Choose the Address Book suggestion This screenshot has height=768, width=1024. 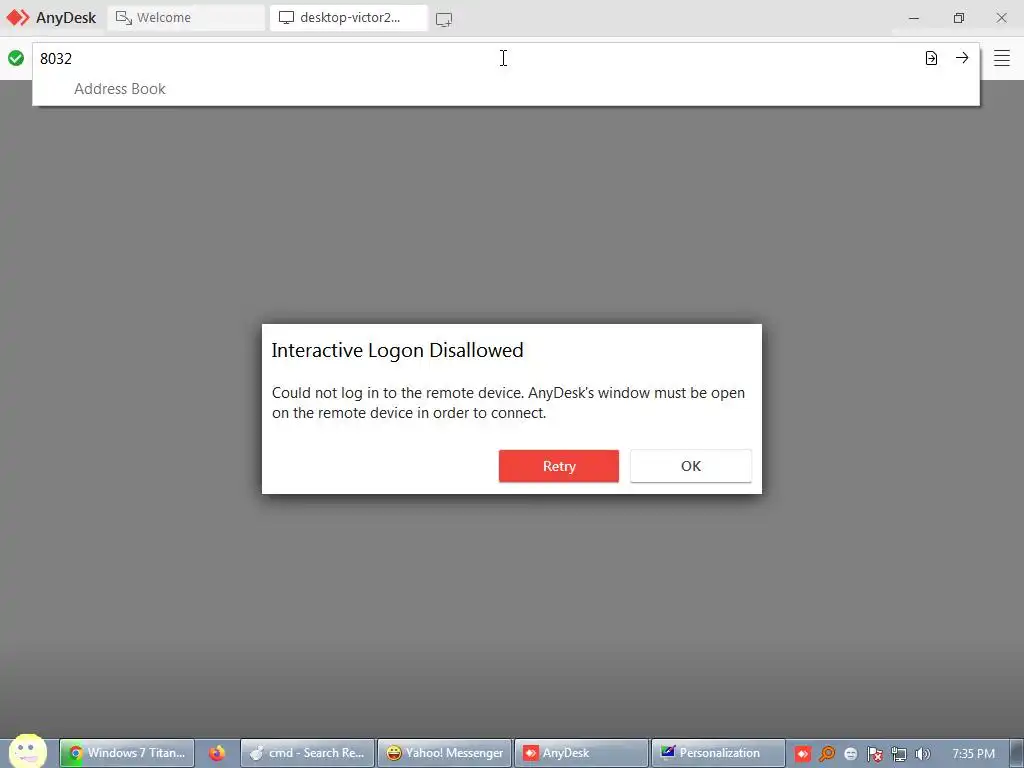(120, 89)
